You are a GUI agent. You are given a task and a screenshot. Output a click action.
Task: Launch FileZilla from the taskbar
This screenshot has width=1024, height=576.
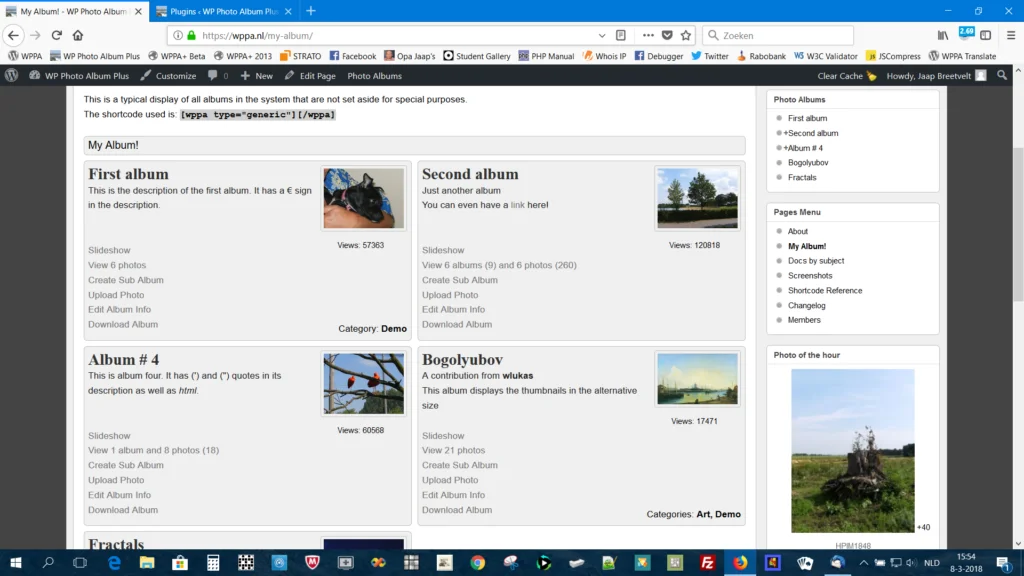click(707, 562)
